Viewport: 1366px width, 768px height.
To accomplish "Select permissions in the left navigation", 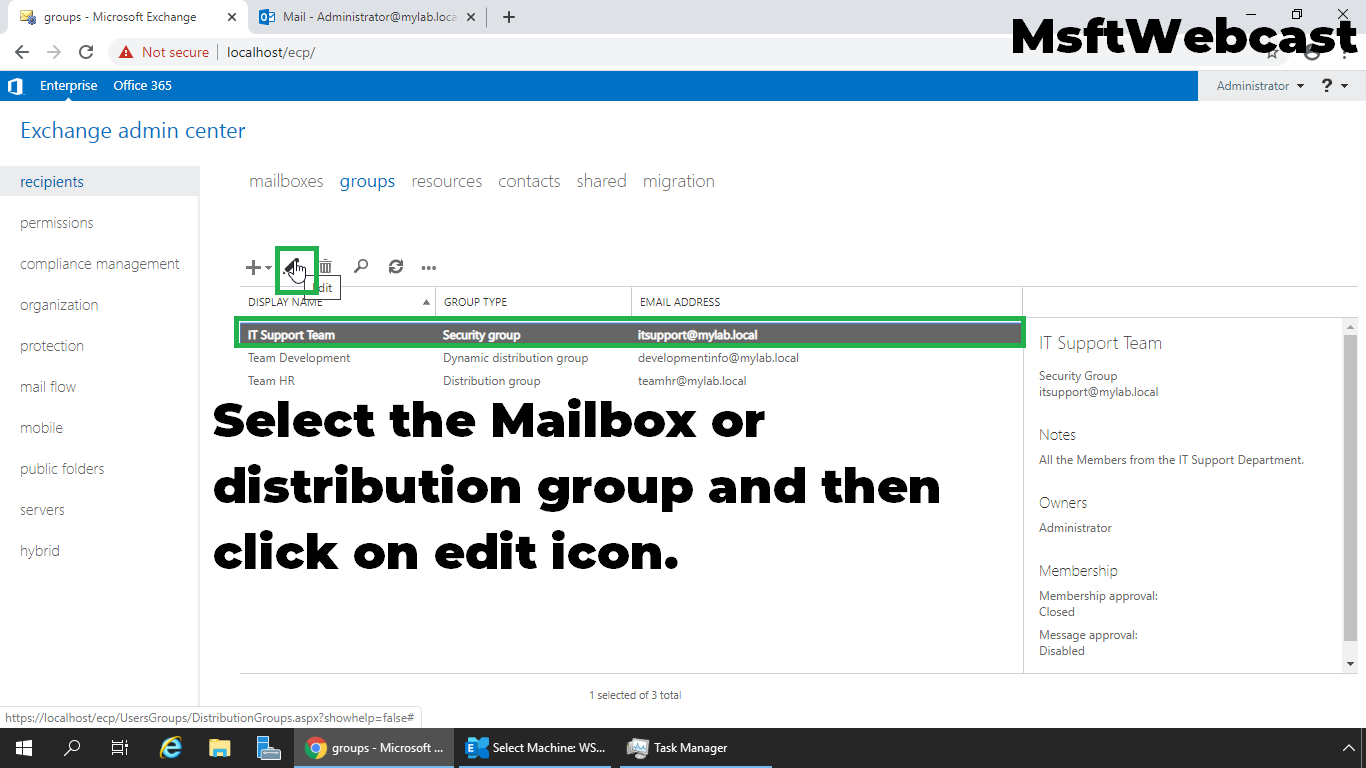I will coord(56,222).
